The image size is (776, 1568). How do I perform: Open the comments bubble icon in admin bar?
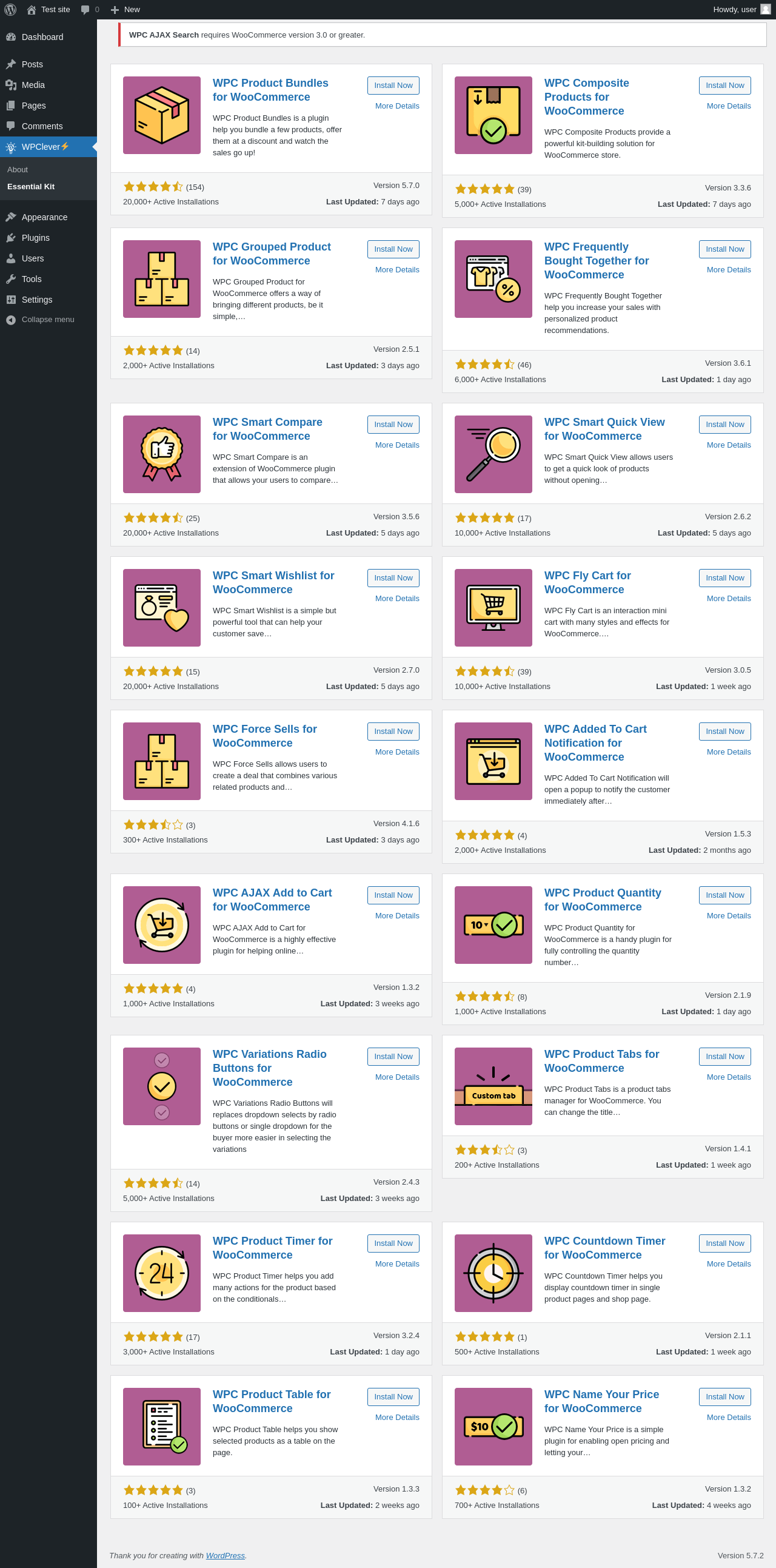[85, 10]
